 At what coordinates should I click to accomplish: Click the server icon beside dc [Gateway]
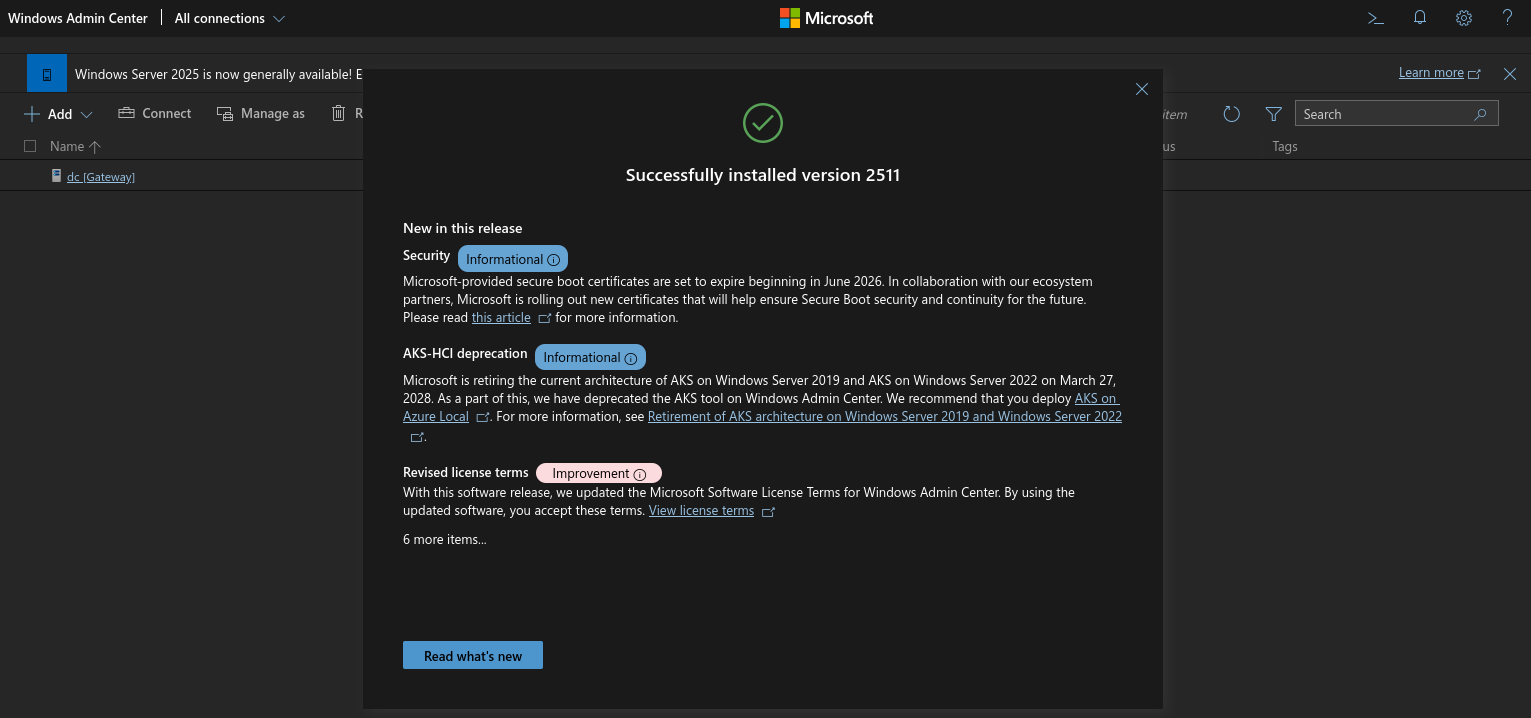pos(57,176)
